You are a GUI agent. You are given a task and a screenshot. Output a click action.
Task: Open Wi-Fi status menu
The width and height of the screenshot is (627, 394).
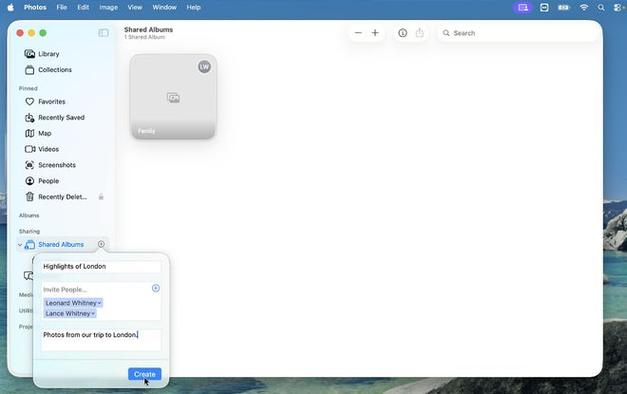pos(584,8)
